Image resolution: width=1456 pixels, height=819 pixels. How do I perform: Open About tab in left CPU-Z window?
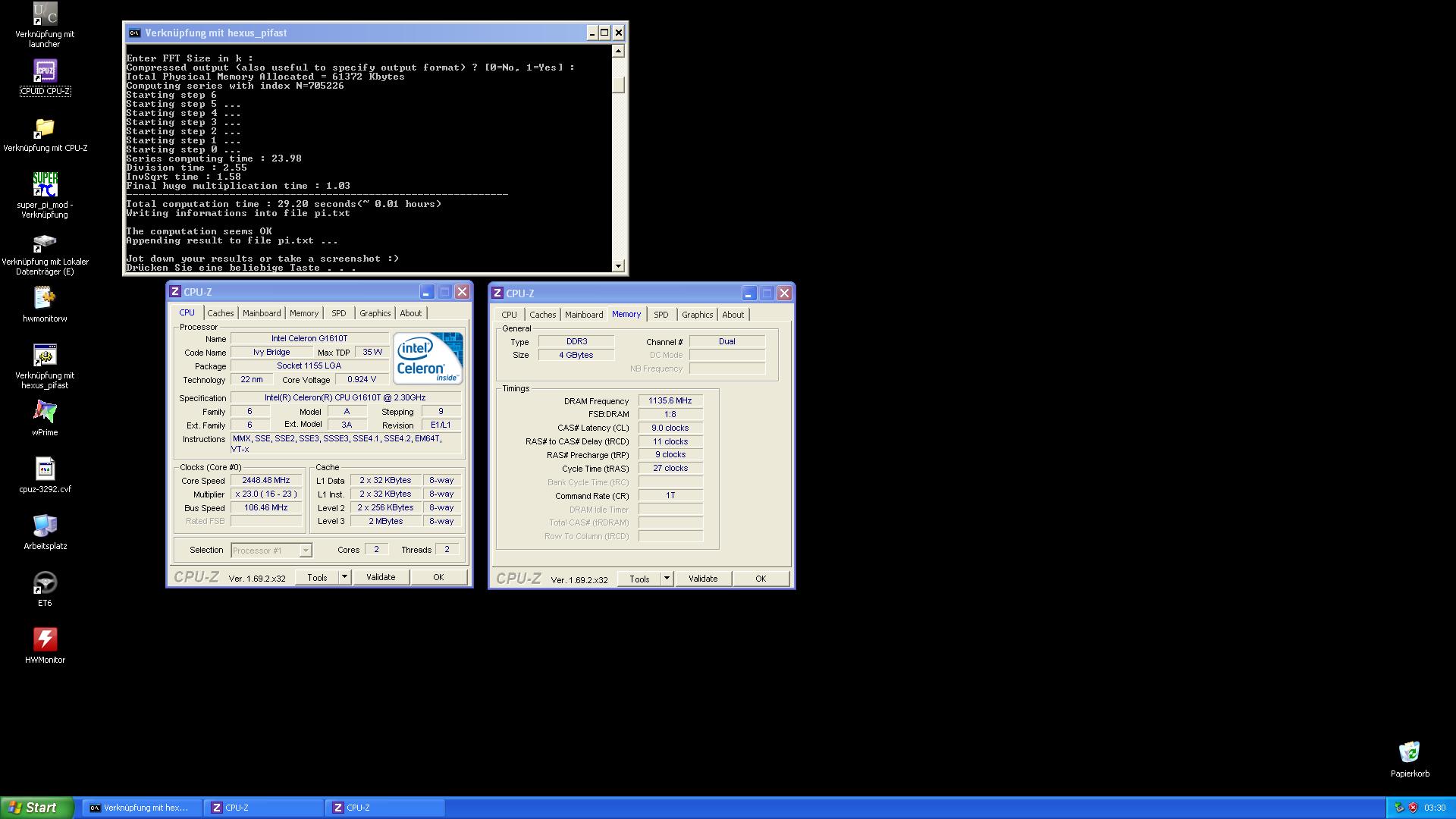point(411,313)
